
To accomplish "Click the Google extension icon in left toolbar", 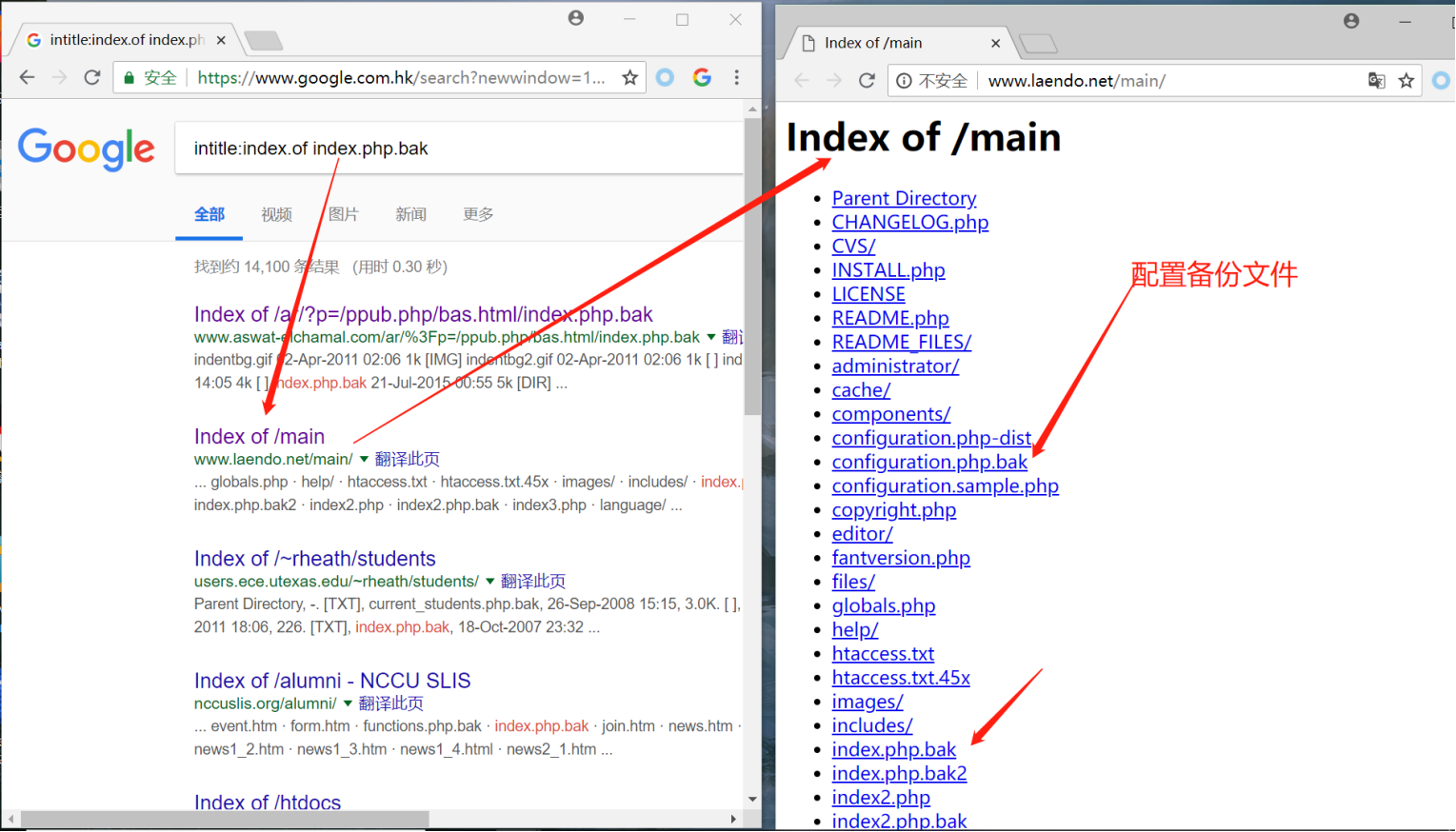I will coord(703,78).
